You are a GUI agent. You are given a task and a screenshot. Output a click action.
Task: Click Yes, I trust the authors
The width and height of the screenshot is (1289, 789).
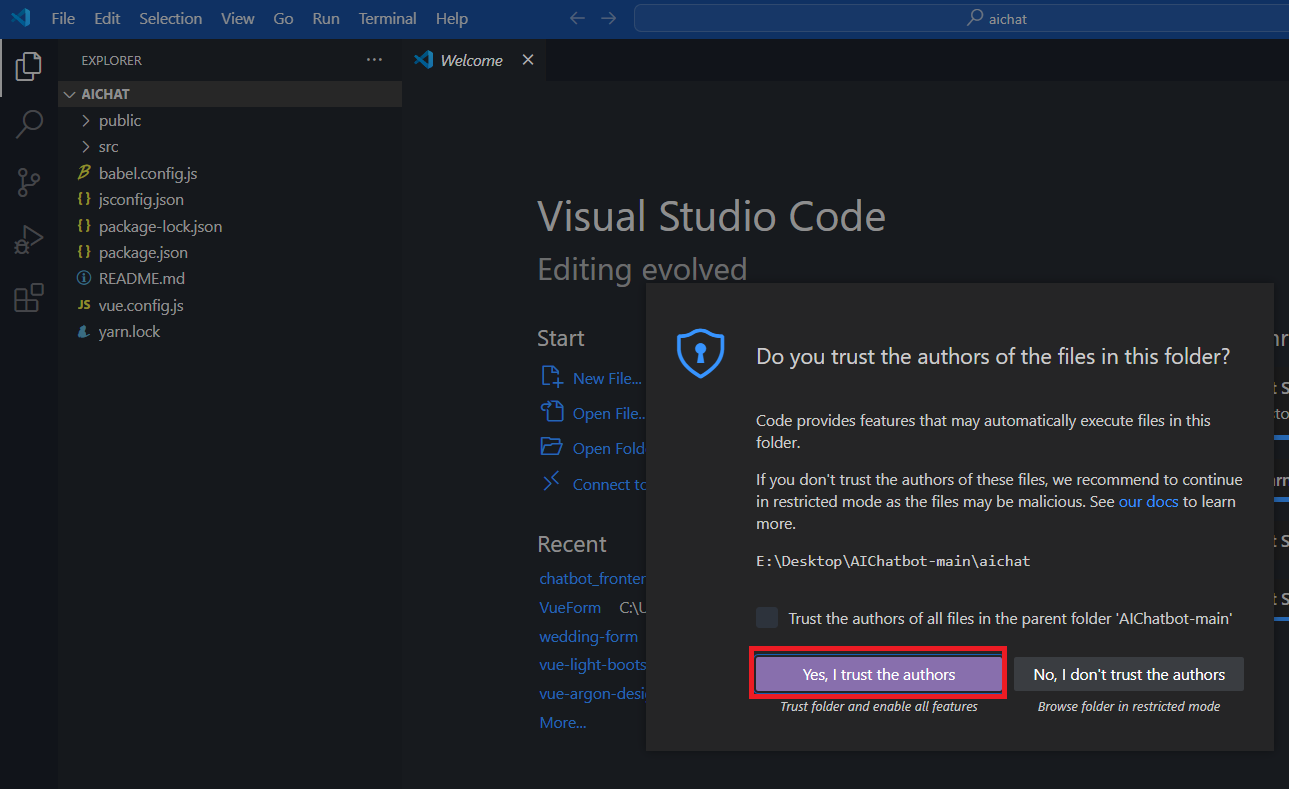click(x=879, y=674)
